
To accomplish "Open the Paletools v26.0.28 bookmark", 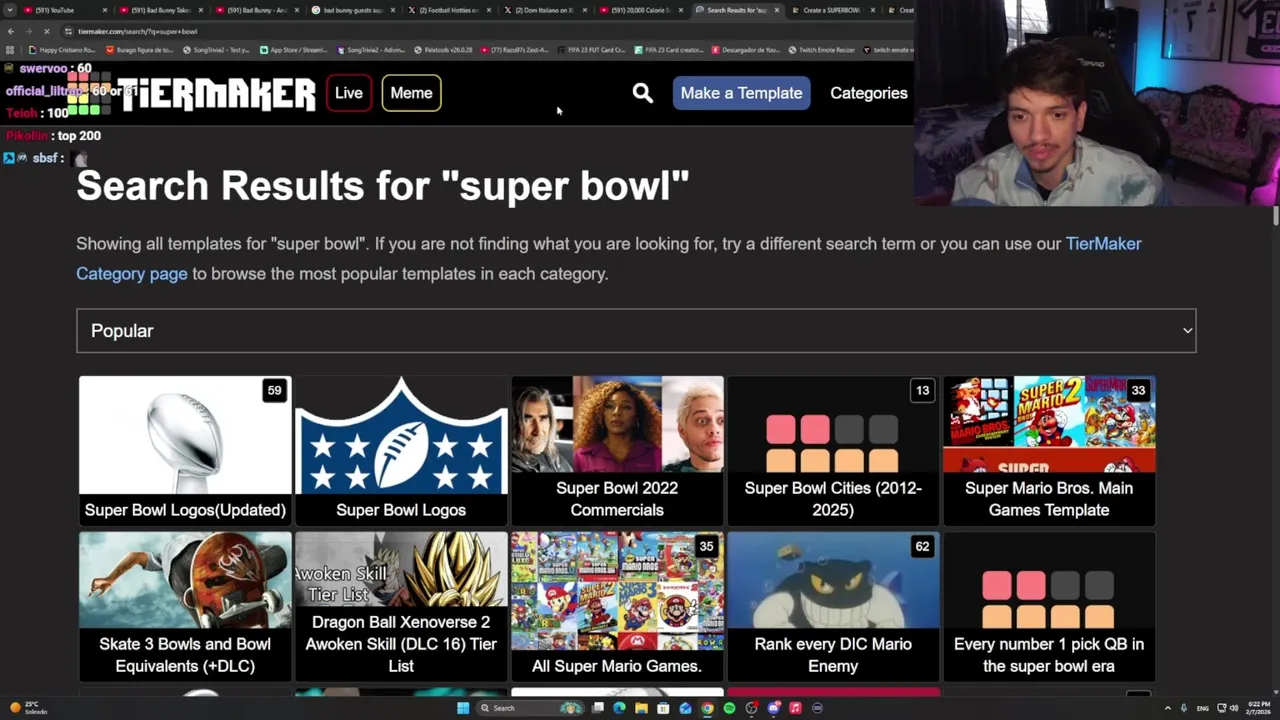I will [x=443, y=50].
